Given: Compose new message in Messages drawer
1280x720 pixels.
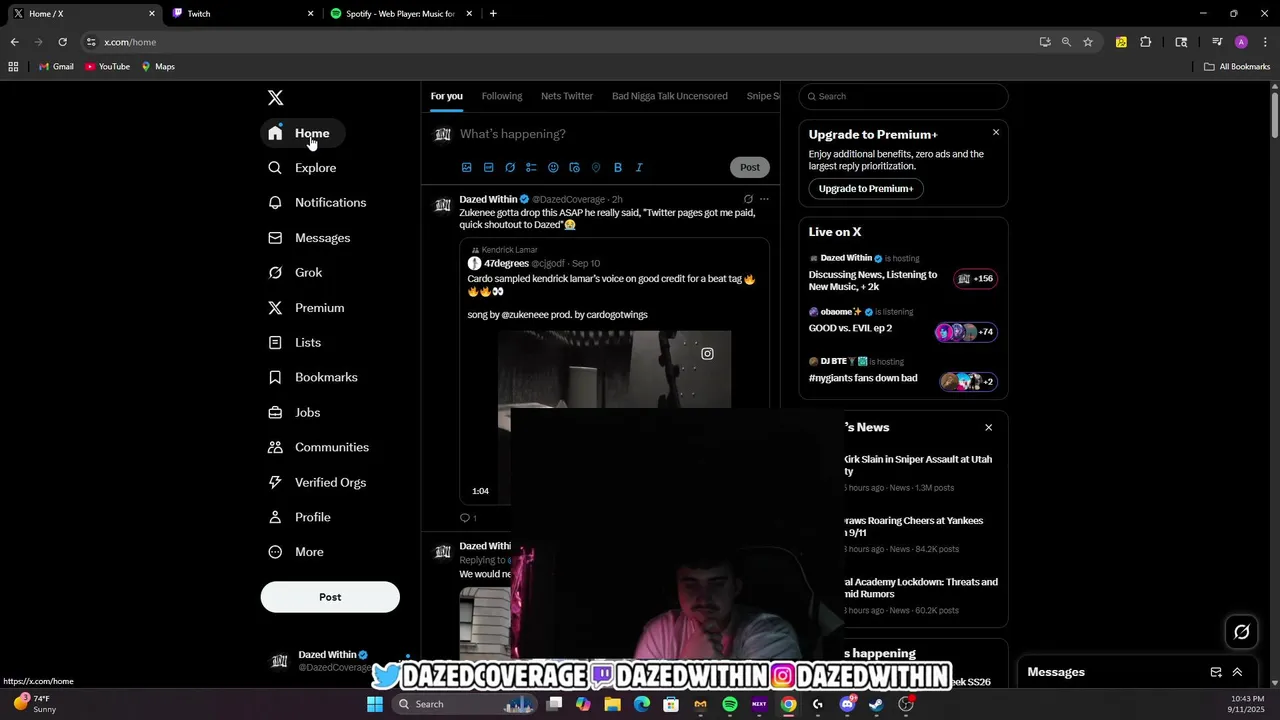Looking at the screenshot, I should pyautogui.click(x=1216, y=672).
